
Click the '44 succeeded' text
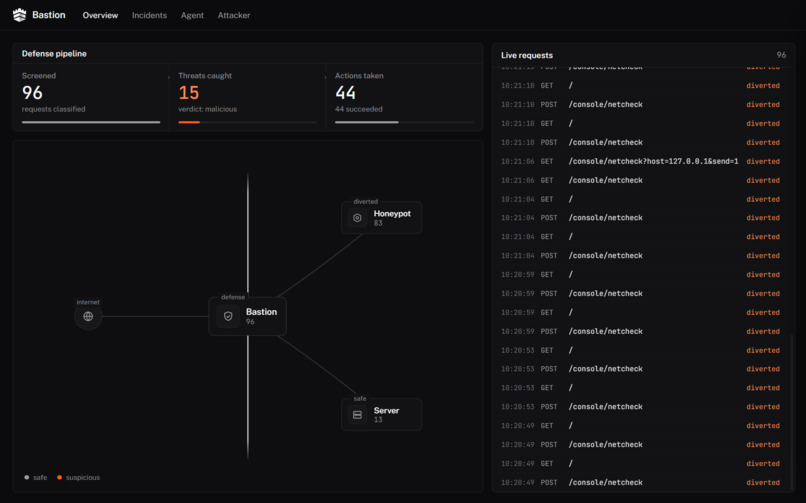coord(359,109)
